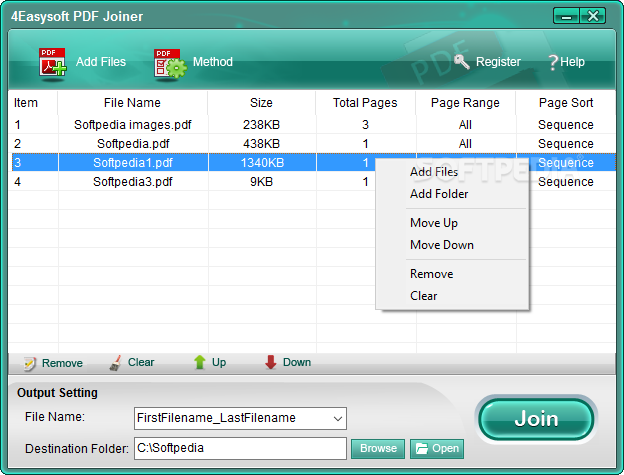Click total pages value 3 for Softpedia images.pdf
624x475 pixels.
tap(365, 125)
